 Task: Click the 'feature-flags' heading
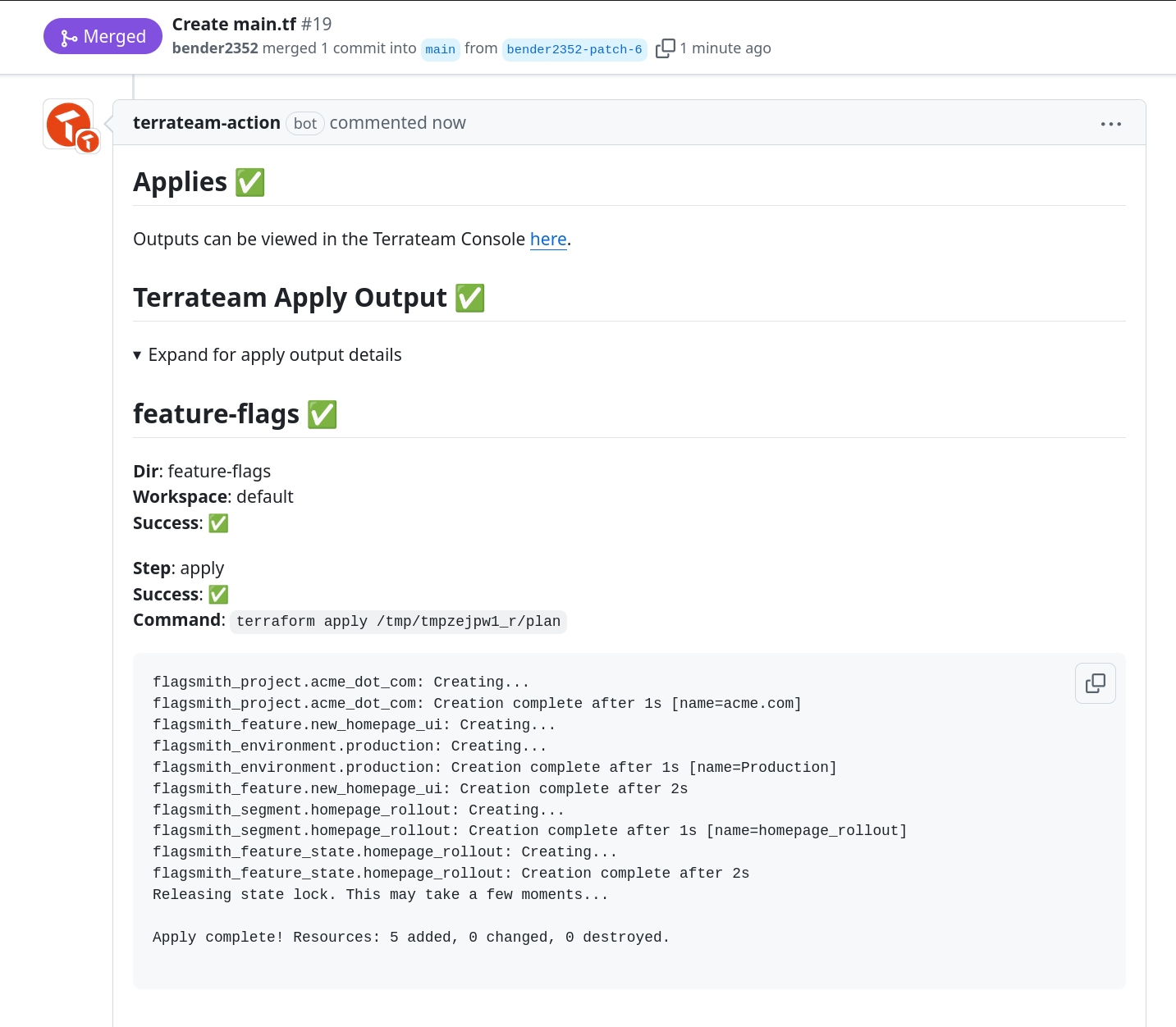tap(235, 413)
